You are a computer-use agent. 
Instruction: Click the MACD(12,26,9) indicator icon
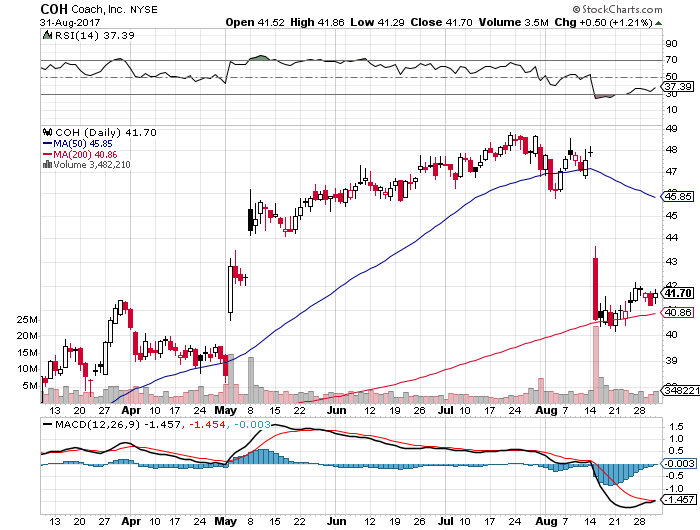tap(44, 425)
